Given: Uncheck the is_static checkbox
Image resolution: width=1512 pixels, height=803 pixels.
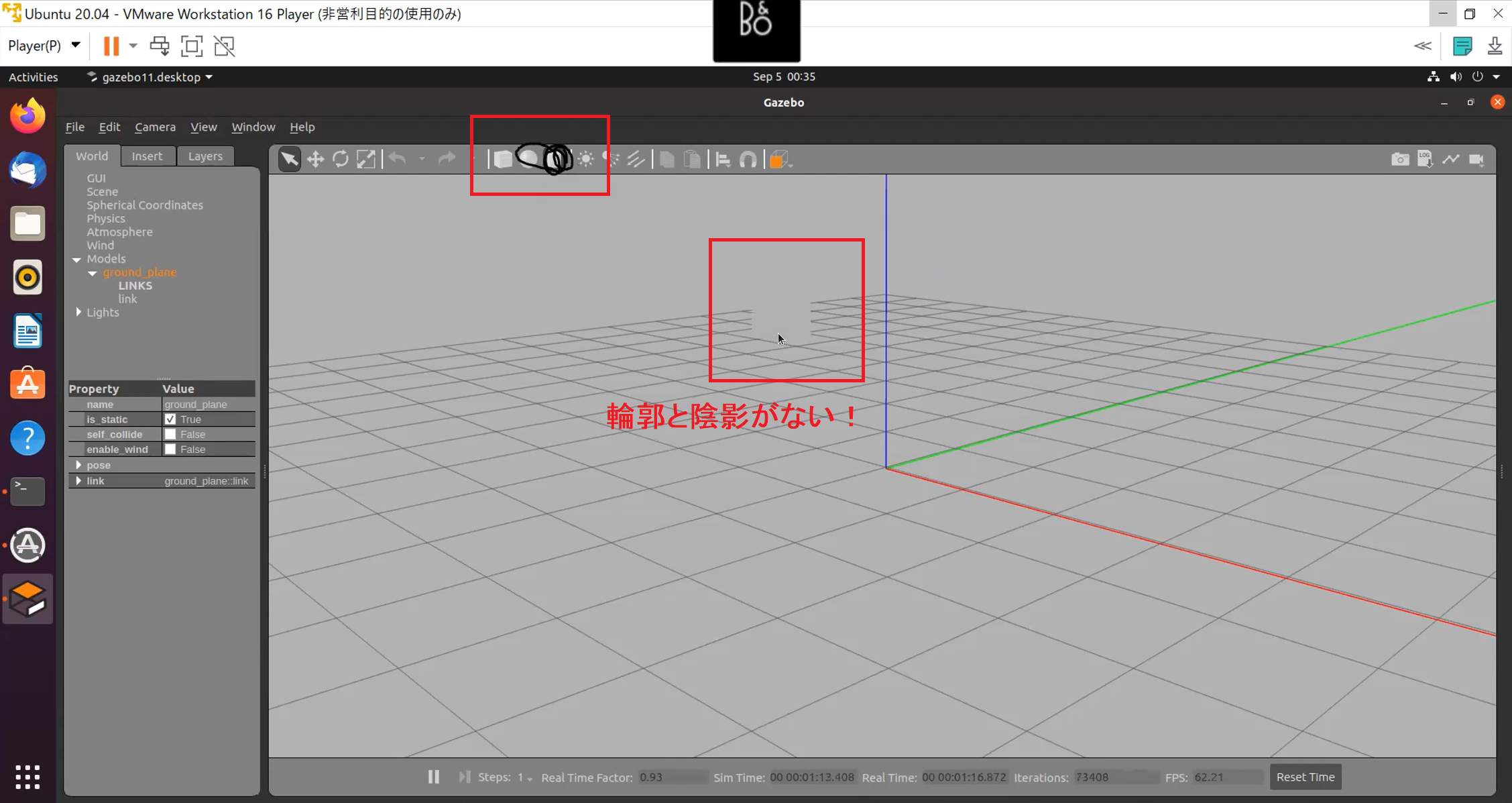Looking at the screenshot, I should [170, 419].
